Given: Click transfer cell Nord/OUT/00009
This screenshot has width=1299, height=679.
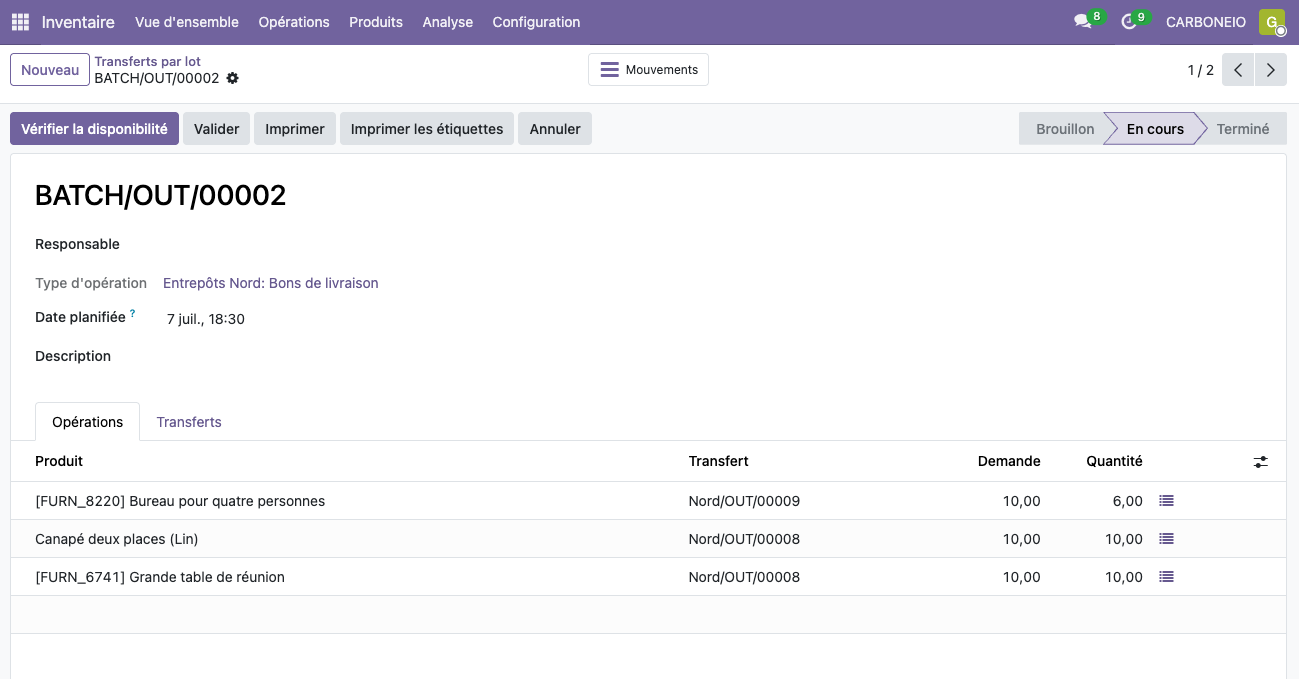Looking at the screenshot, I should click(x=745, y=501).
